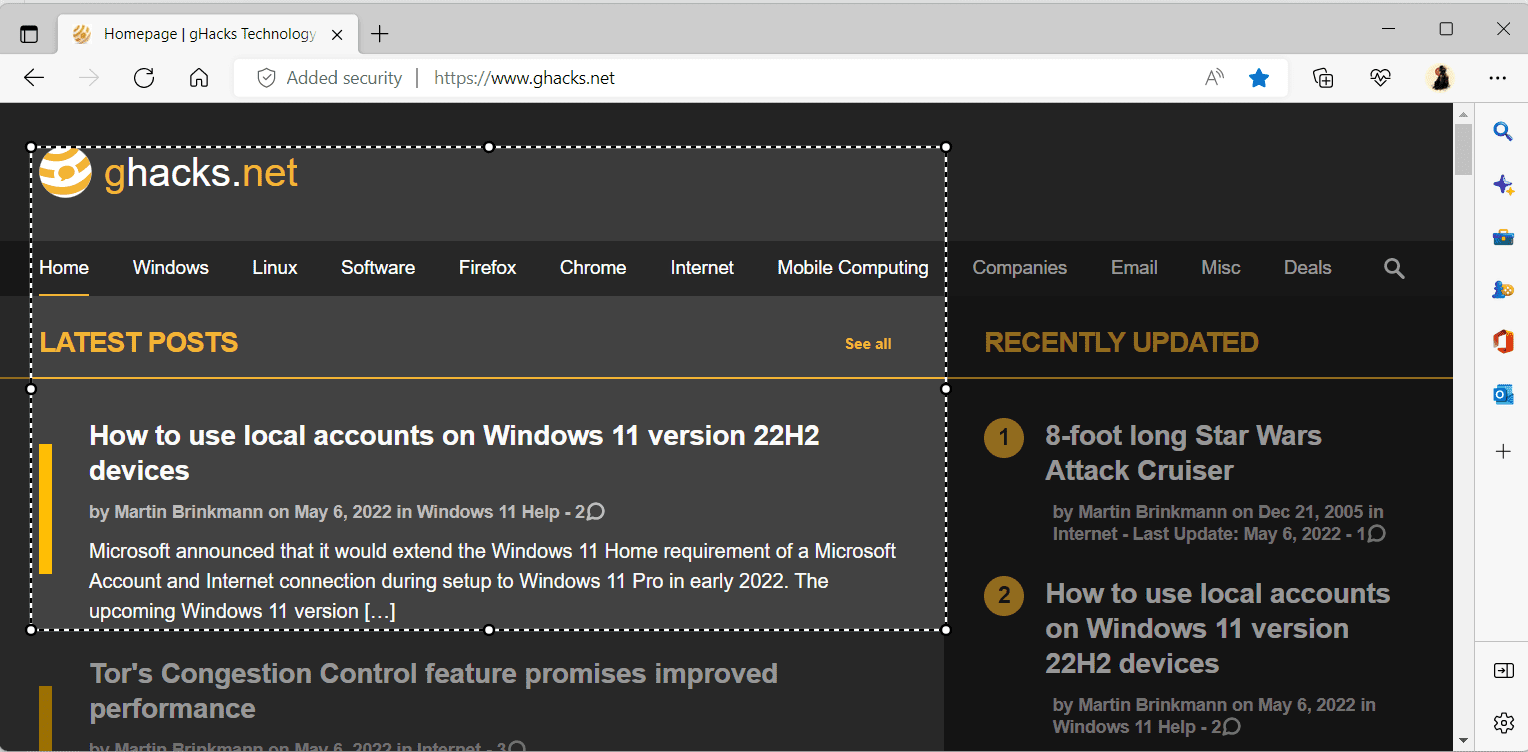Launch Copilot from the sidebar
The height and width of the screenshot is (752, 1528).
pyautogui.click(x=1503, y=185)
